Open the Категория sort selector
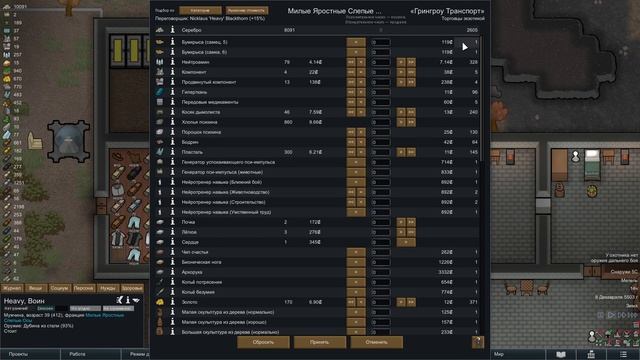640x360 pixels. point(200,10)
